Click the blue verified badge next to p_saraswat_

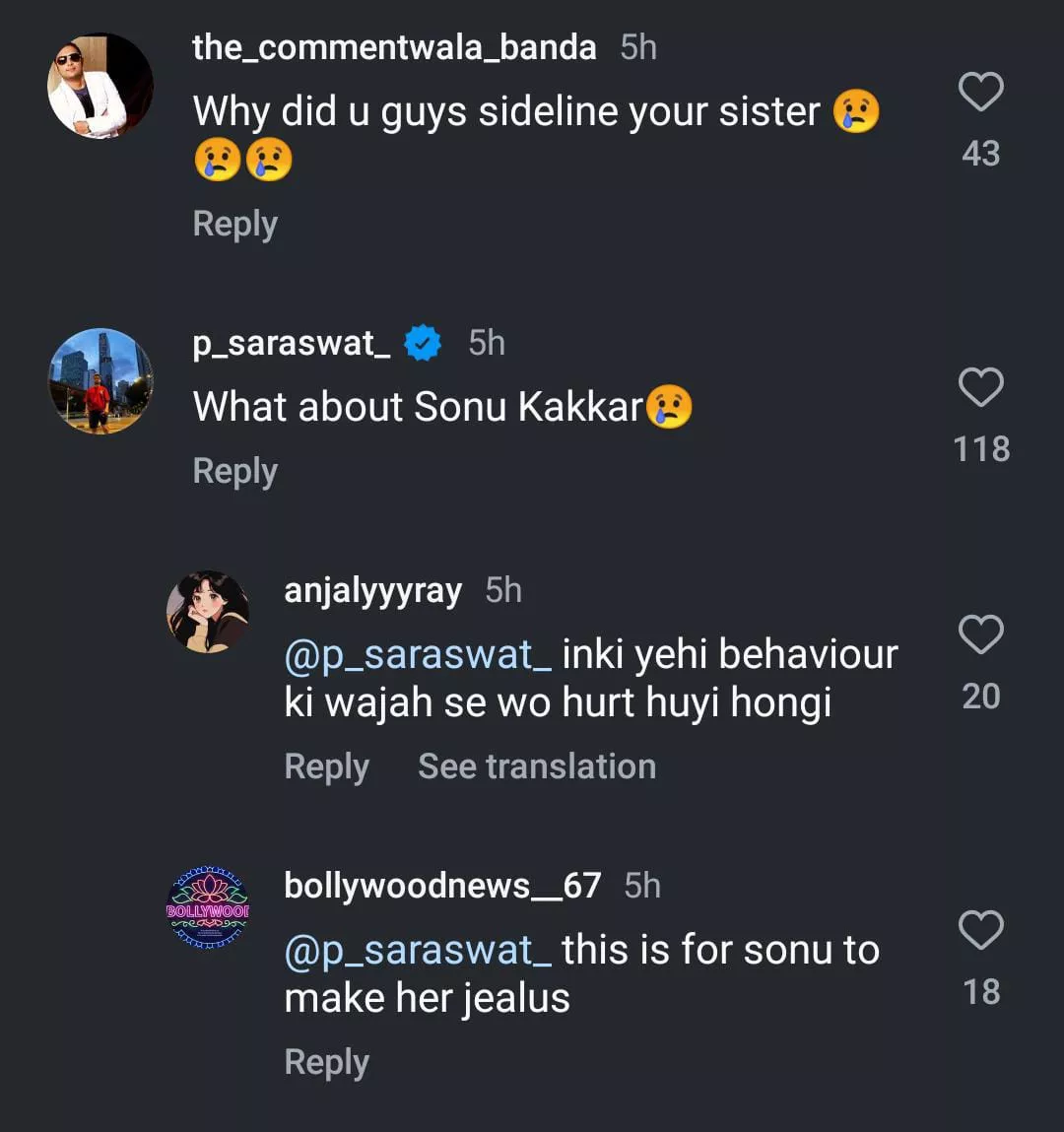[423, 343]
